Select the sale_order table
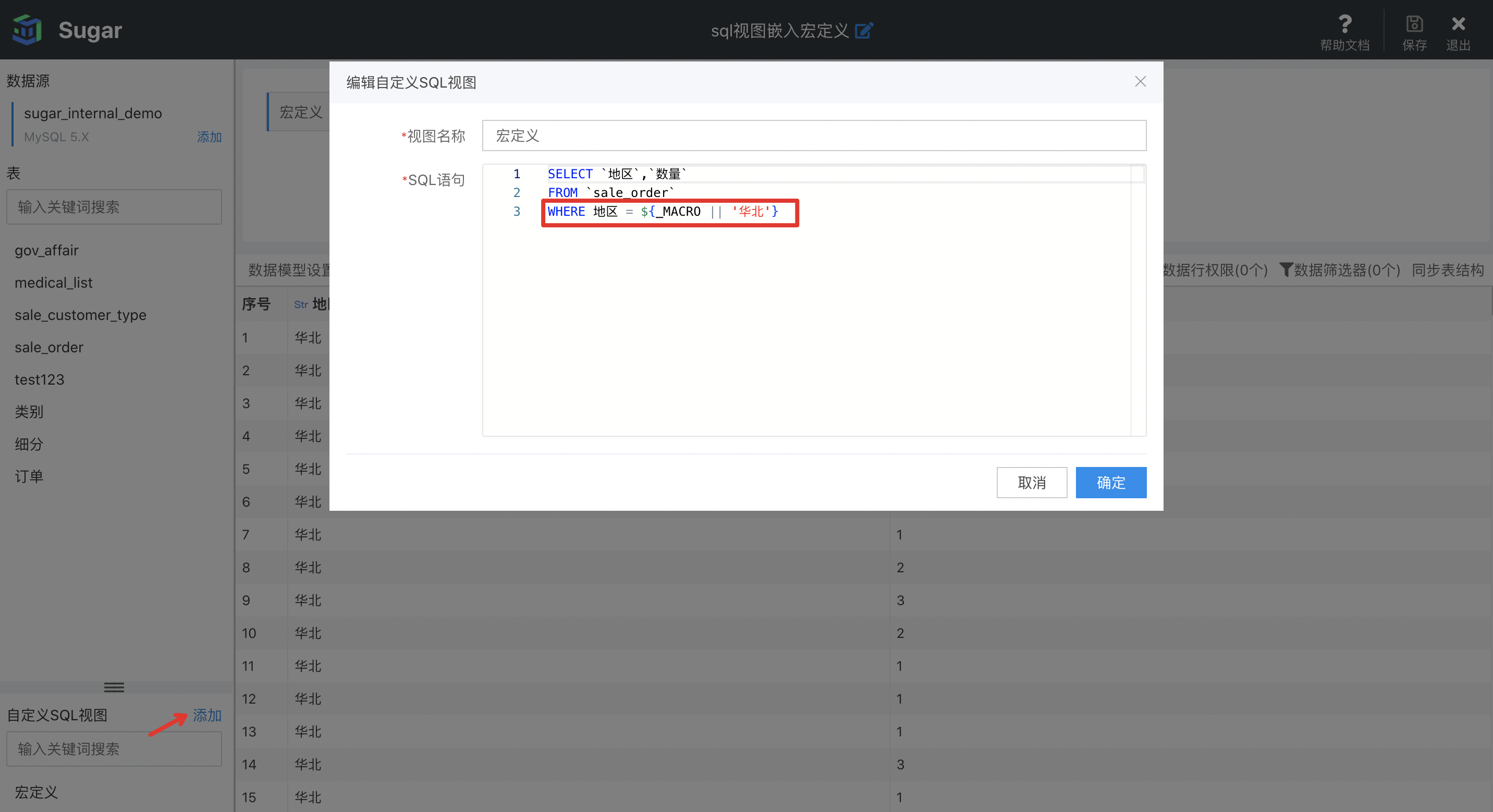 50,347
